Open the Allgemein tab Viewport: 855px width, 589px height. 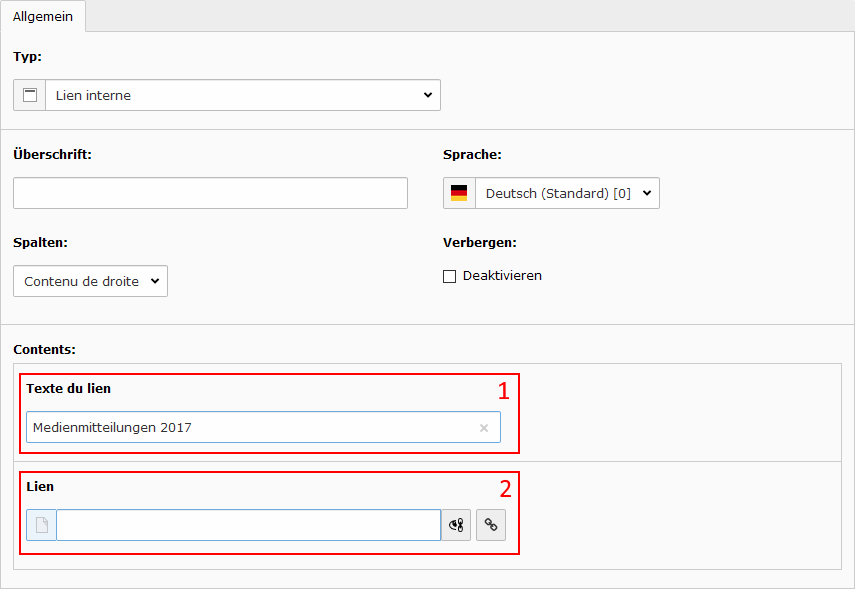(43, 16)
